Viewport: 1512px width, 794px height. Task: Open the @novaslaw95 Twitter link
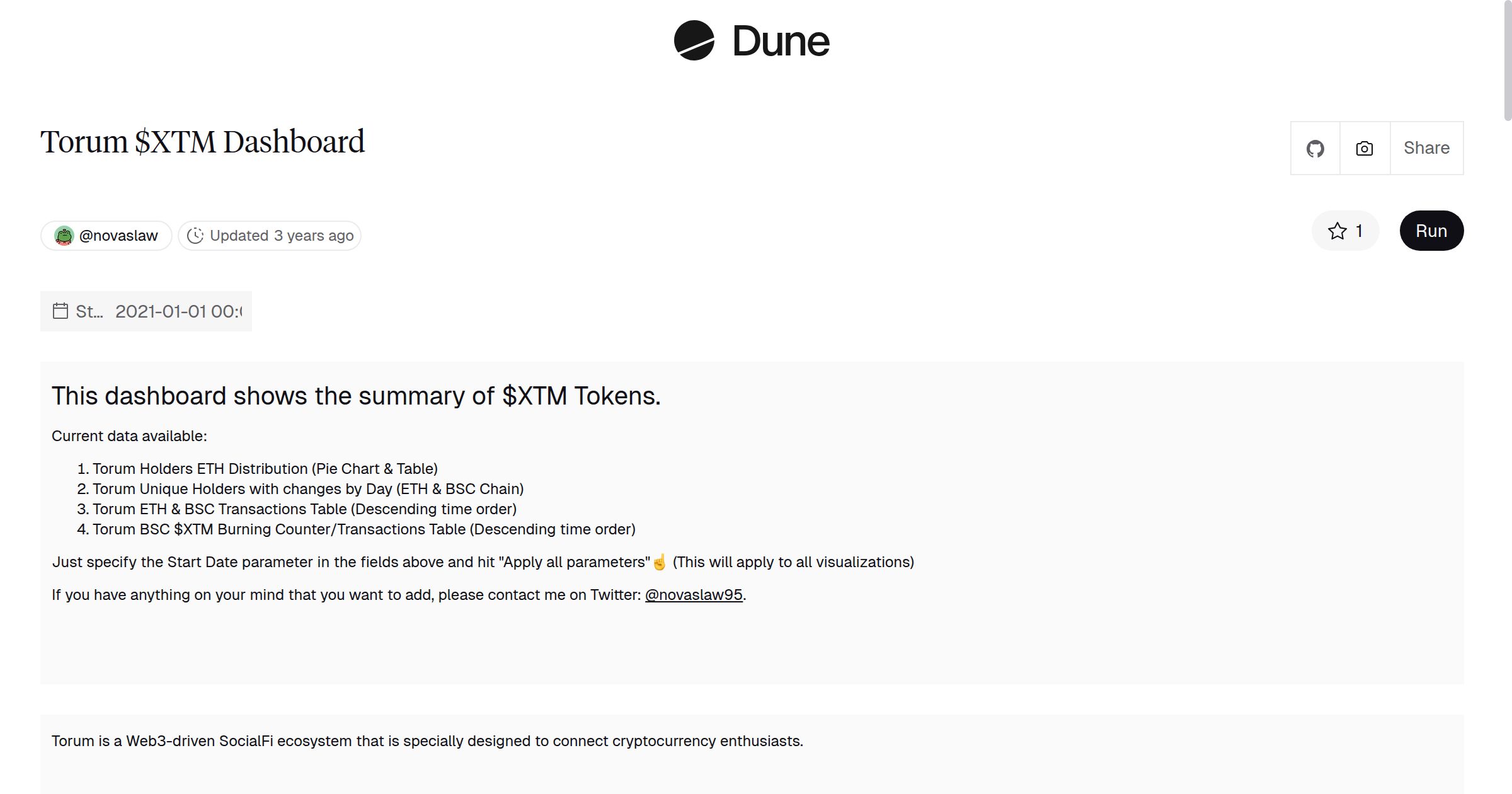tap(692, 594)
